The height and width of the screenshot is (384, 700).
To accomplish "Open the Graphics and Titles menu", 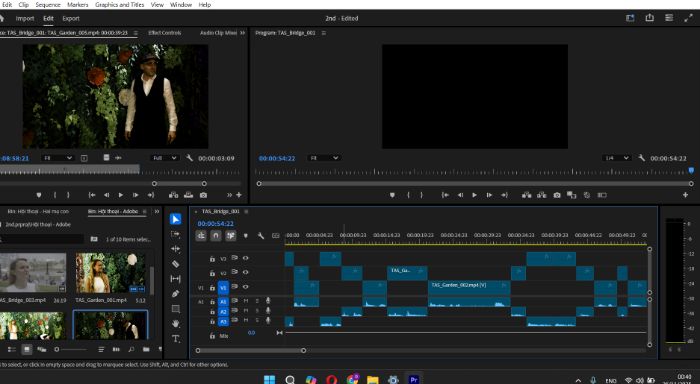I will click(120, 4).
